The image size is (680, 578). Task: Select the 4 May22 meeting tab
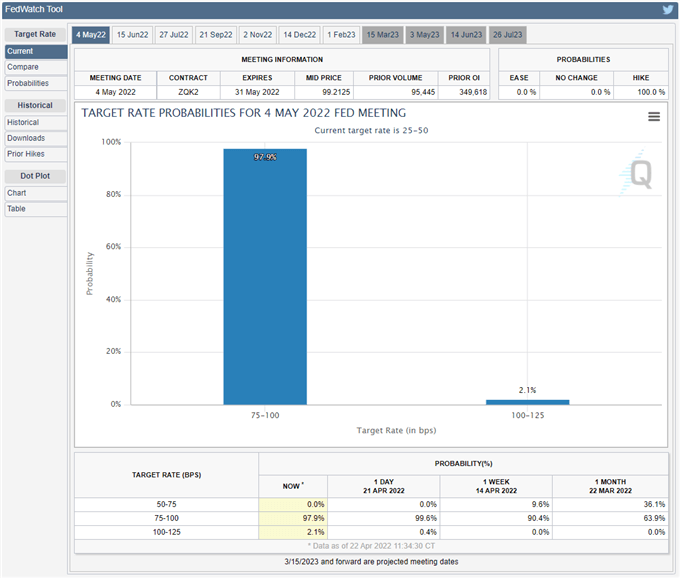click(91, 35)
